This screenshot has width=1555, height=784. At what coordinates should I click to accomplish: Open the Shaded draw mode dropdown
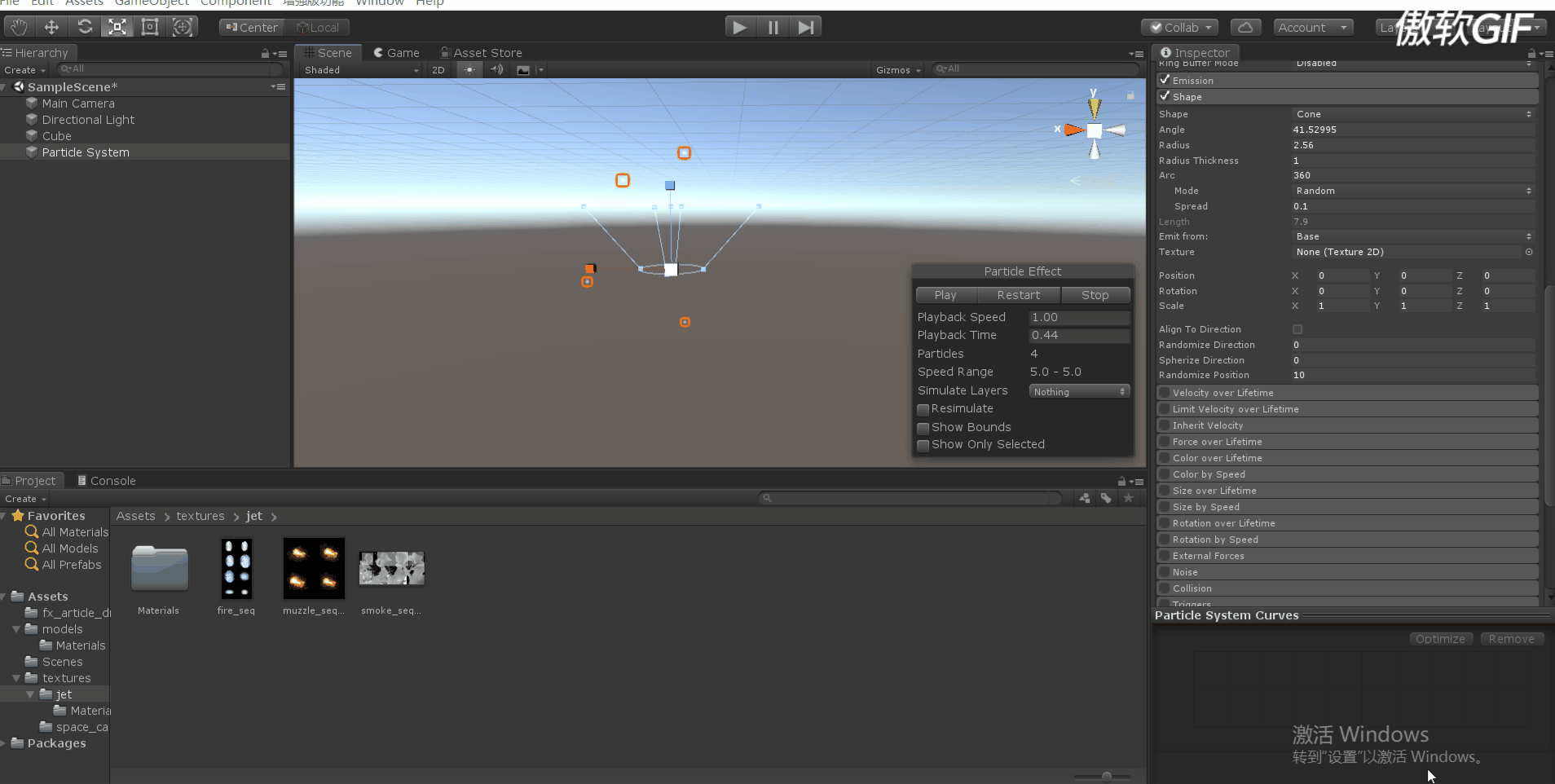(362, 69)
